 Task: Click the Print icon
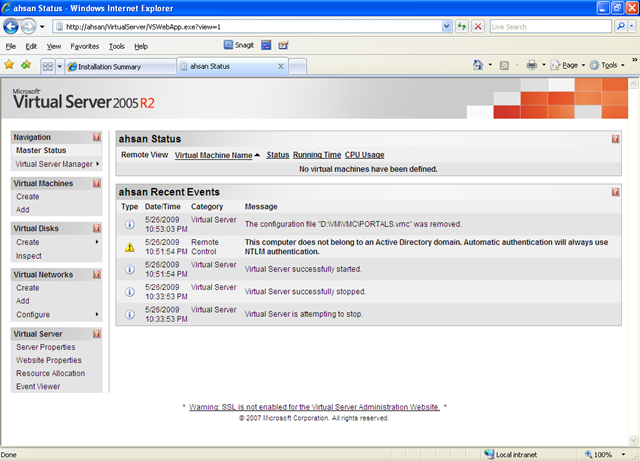point(531,65)
